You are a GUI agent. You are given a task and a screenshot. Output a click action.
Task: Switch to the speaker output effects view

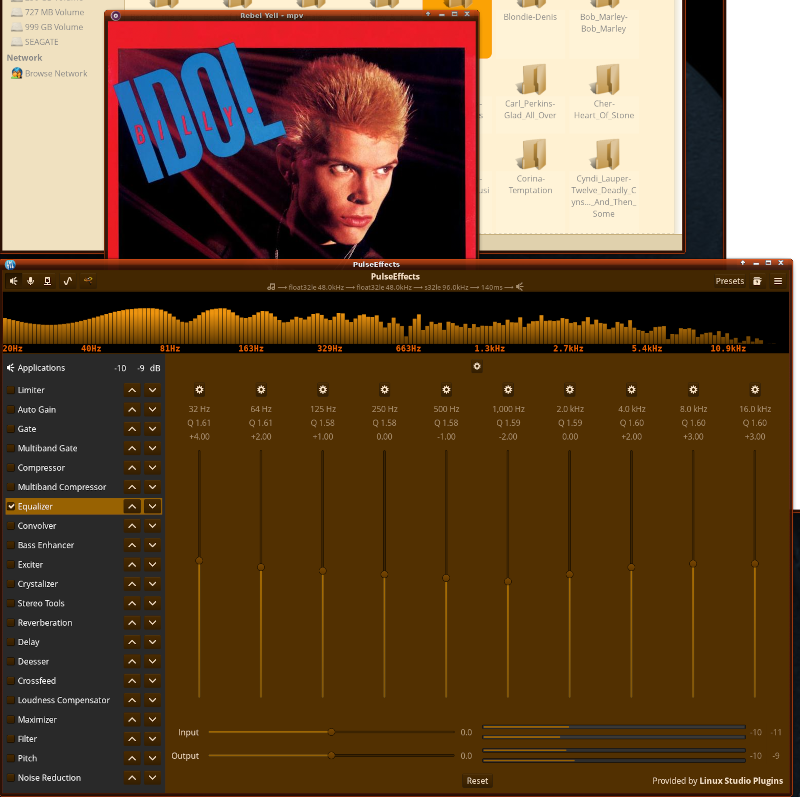(14, 281)
